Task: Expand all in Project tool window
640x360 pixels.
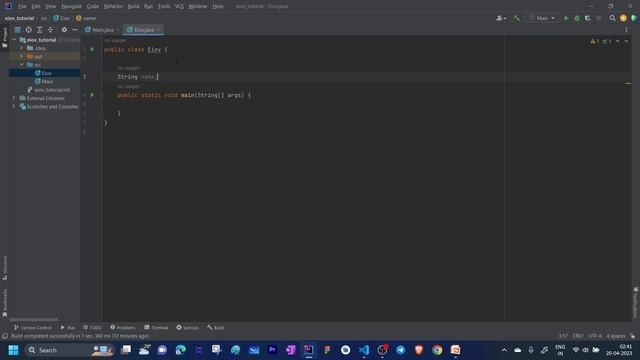Action: pos(40,30)
